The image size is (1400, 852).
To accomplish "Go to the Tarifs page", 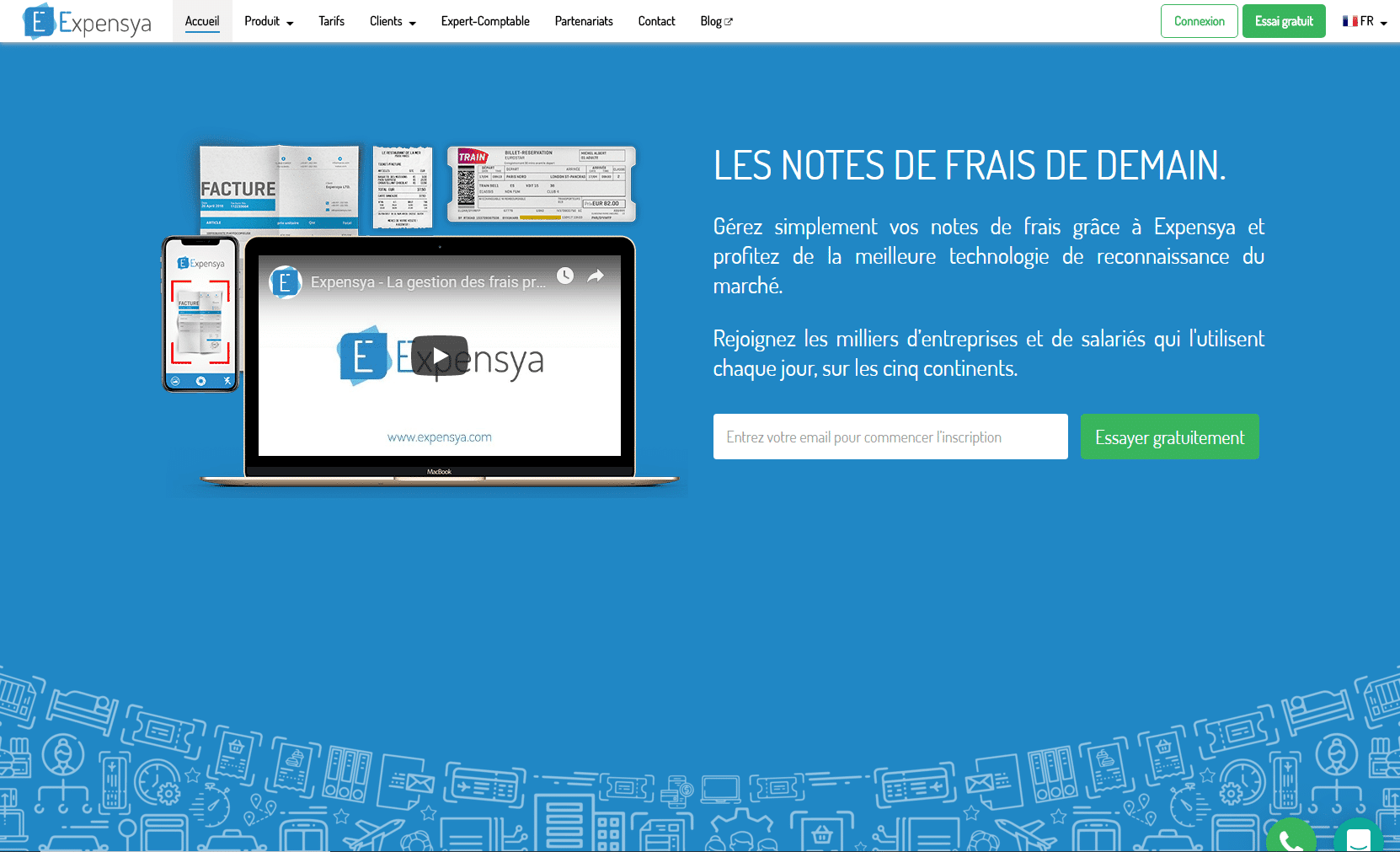I will pos(331,21).
